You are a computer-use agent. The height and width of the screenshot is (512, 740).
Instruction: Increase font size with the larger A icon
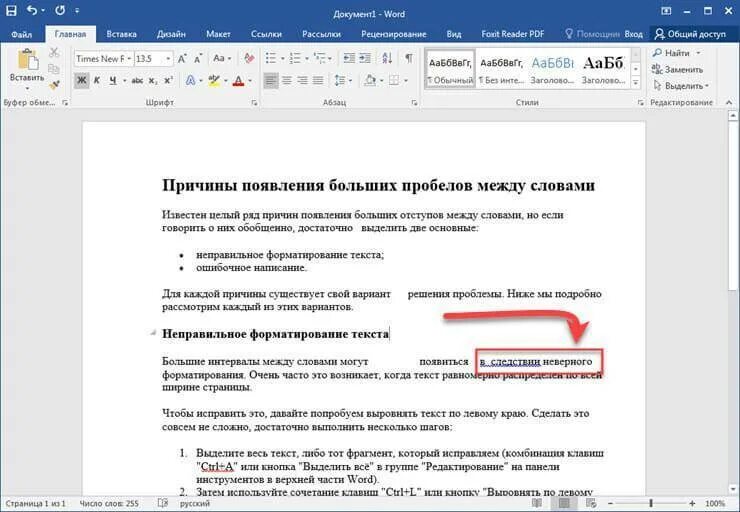[x=182, y=59]
